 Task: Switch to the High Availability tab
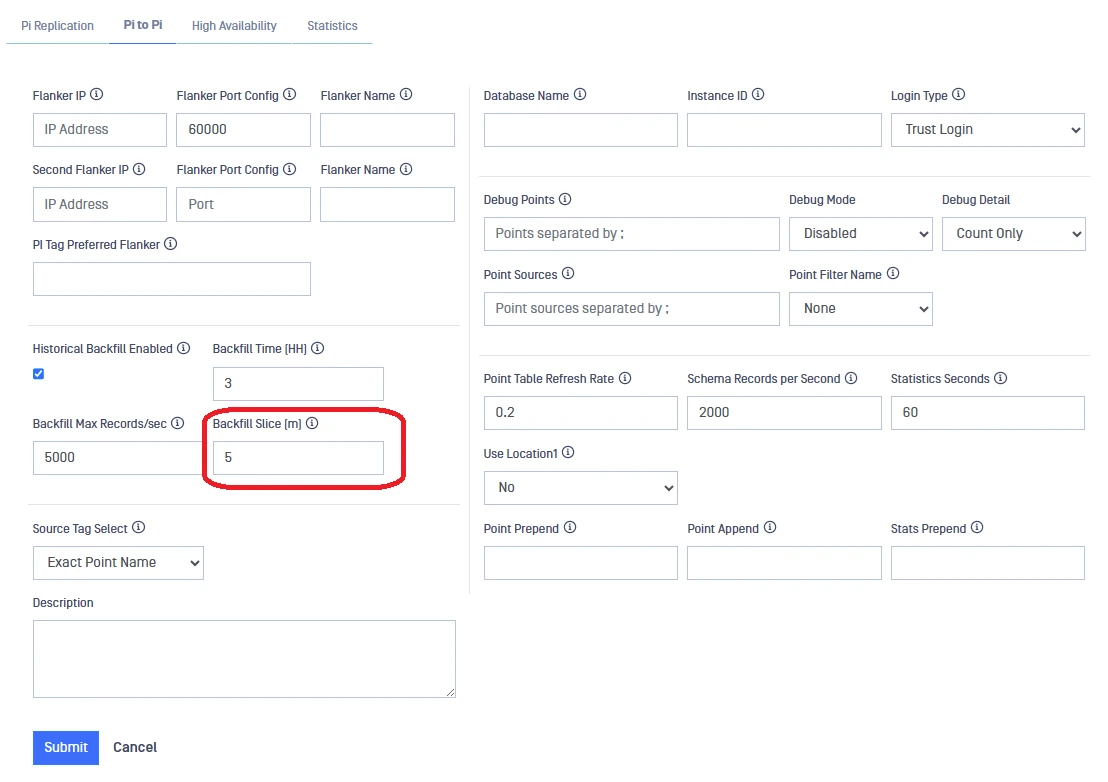click(x=234, y=26)
